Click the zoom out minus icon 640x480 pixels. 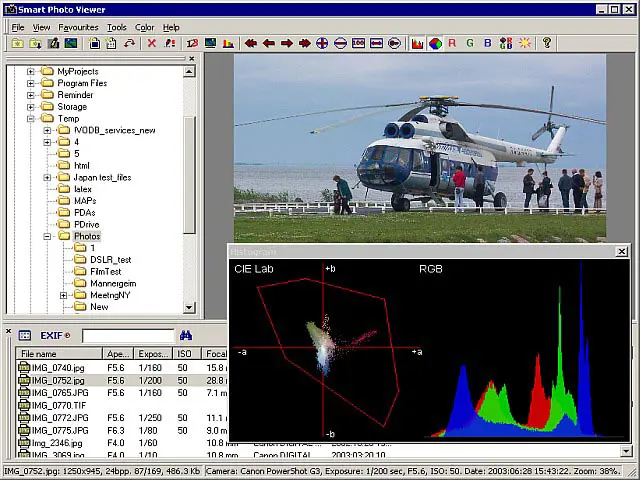(340, 44)
